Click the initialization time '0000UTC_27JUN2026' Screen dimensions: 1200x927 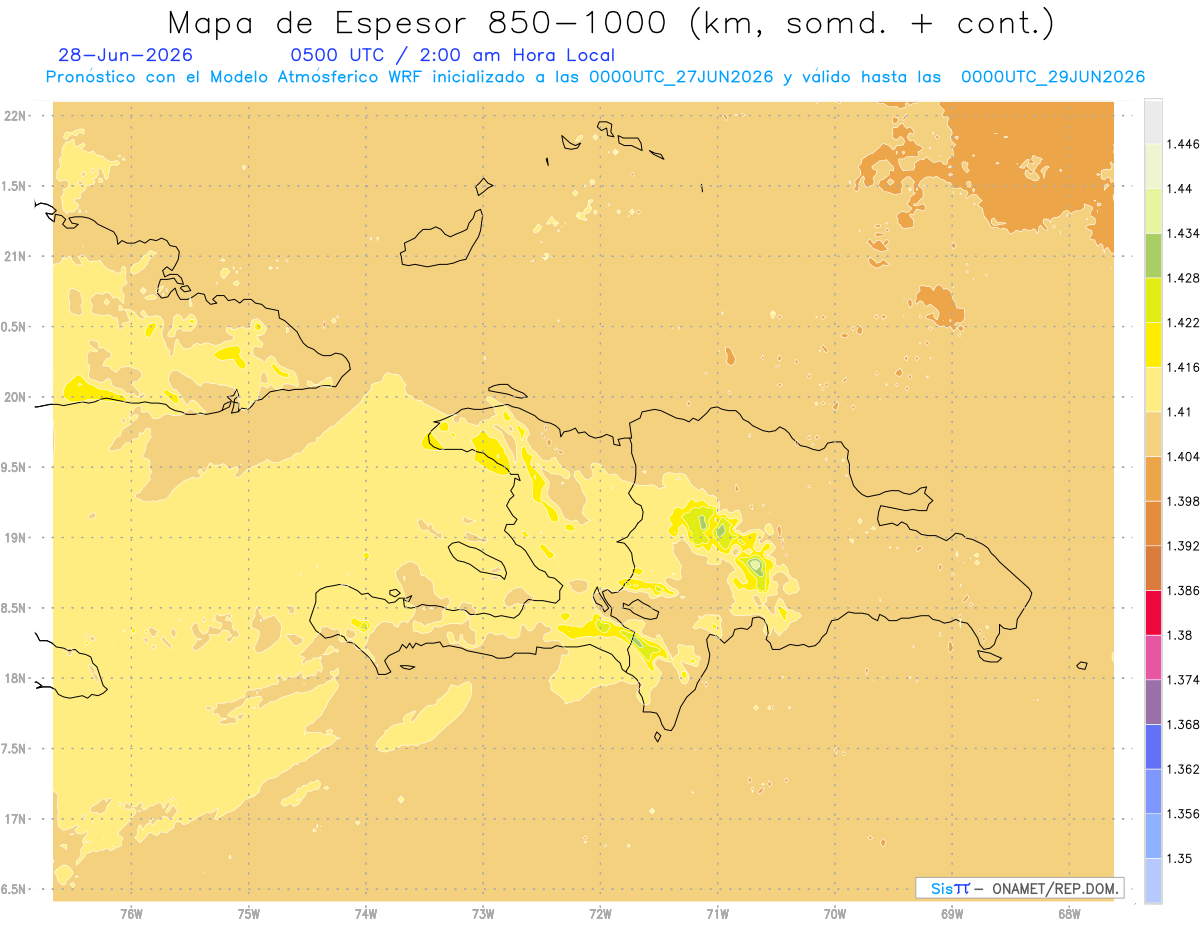(x=681, y=78)
